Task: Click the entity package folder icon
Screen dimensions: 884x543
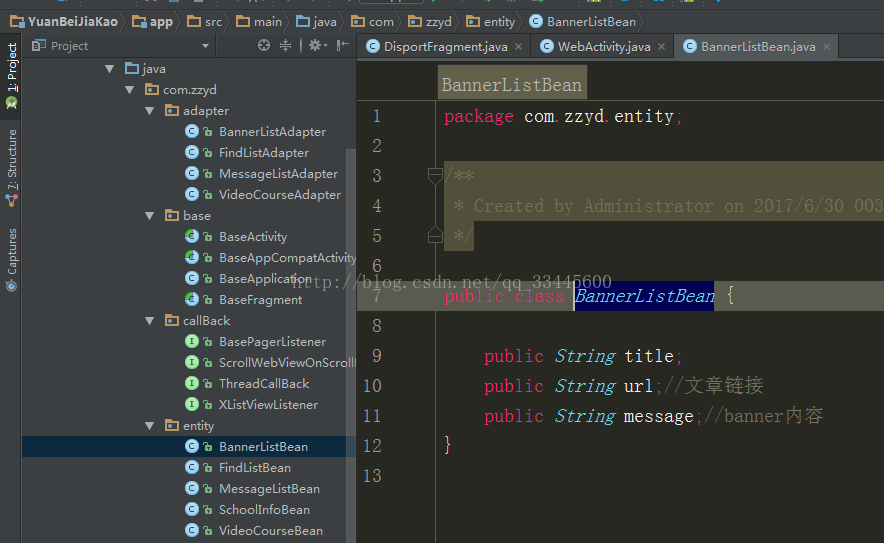Action: tap(172, 425)
